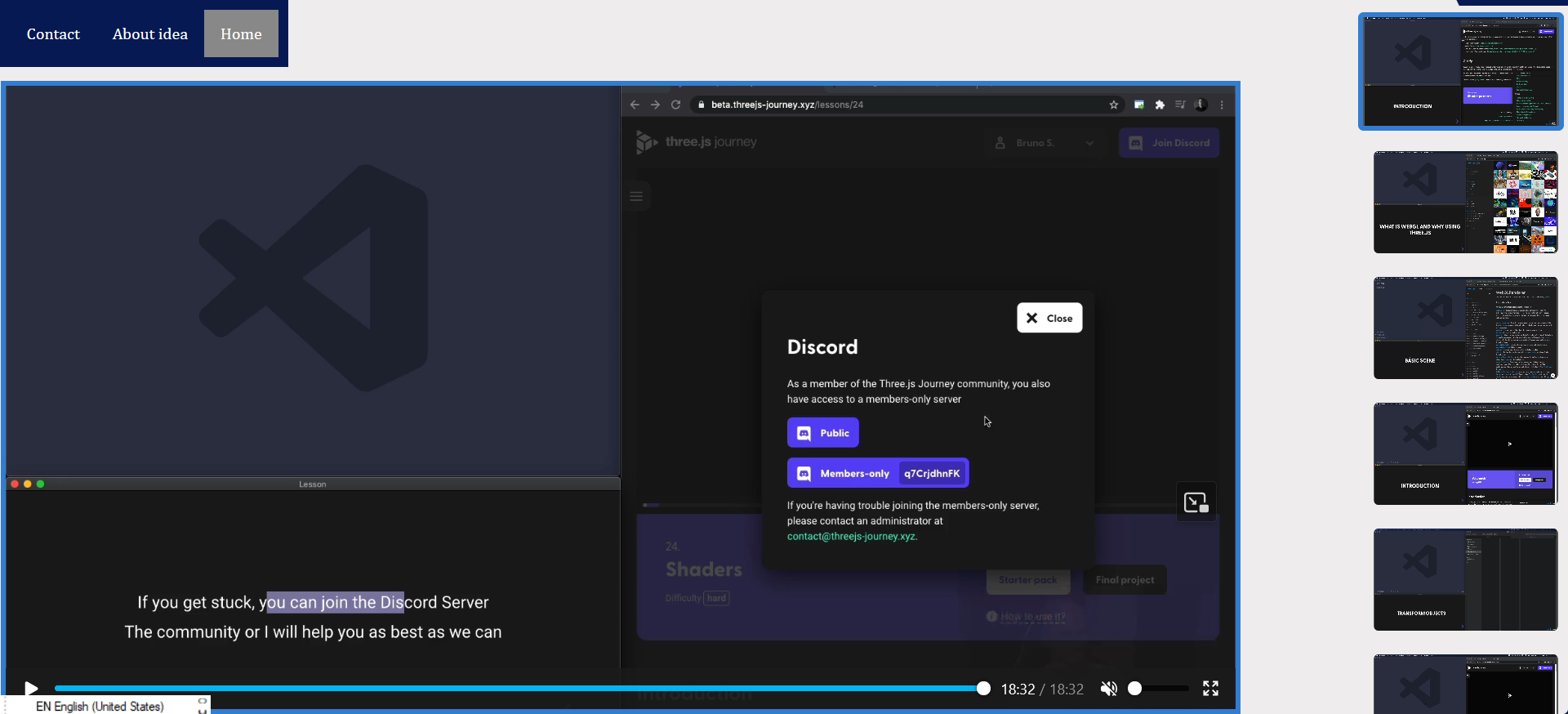This screenshot has width=1568, height=714.
Task: Go to the Home tab
Action: [x=241, y=34]
